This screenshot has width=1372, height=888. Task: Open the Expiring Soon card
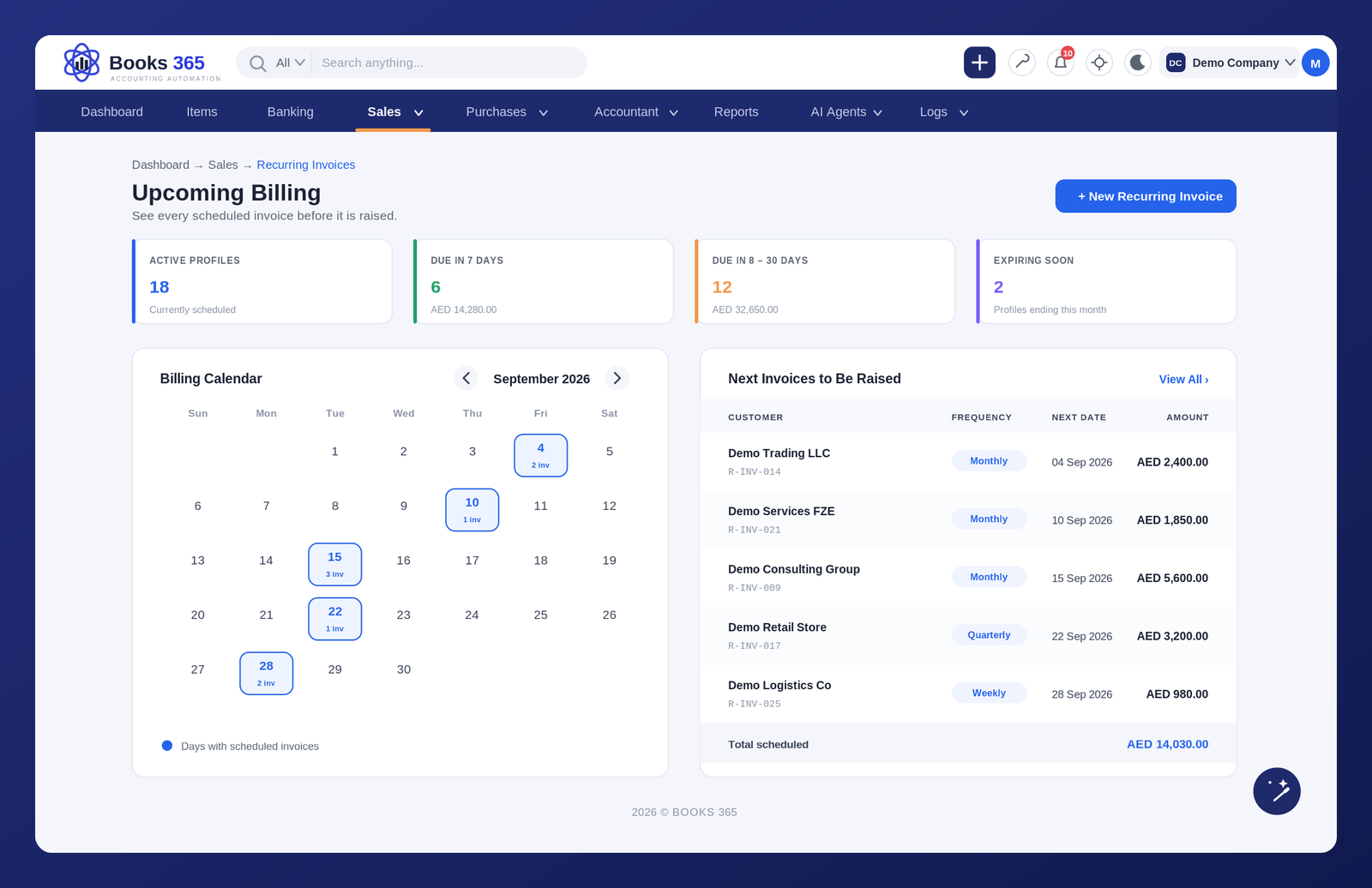[x=1106, y=281]
